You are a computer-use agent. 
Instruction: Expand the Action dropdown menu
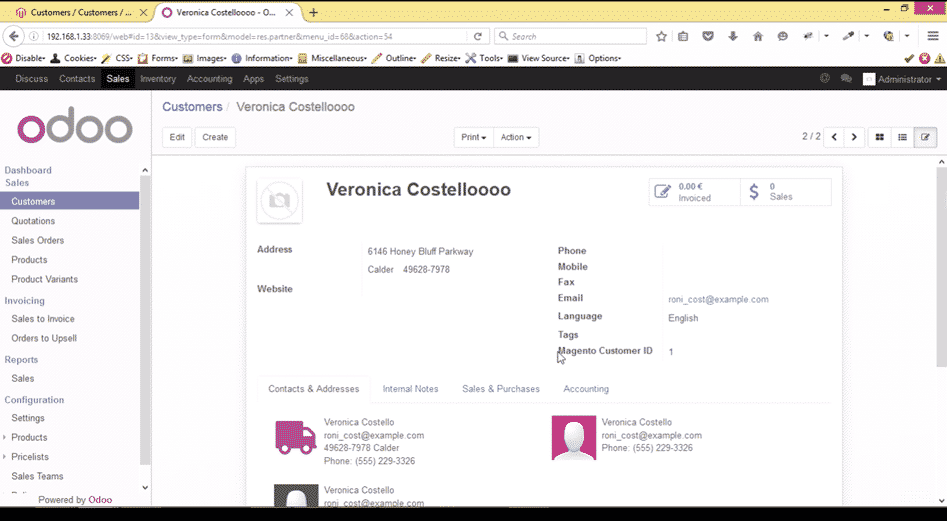click(516, 137)
